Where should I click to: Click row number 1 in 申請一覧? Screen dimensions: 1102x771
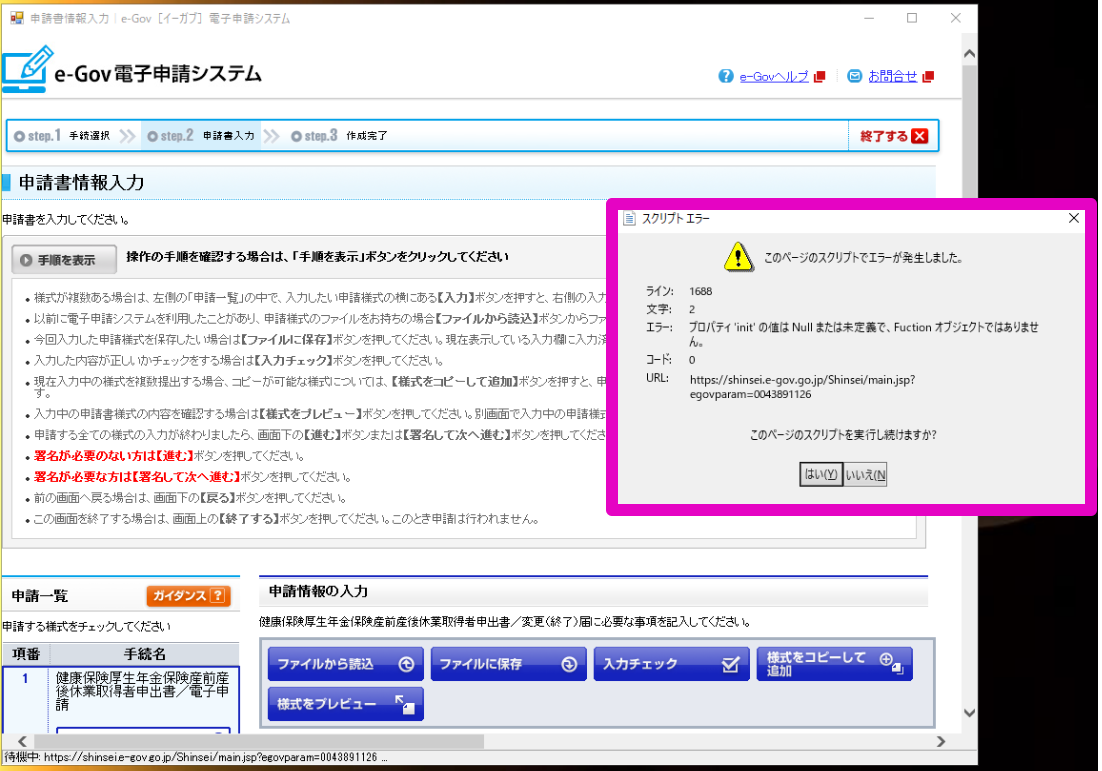pos(25,679)
